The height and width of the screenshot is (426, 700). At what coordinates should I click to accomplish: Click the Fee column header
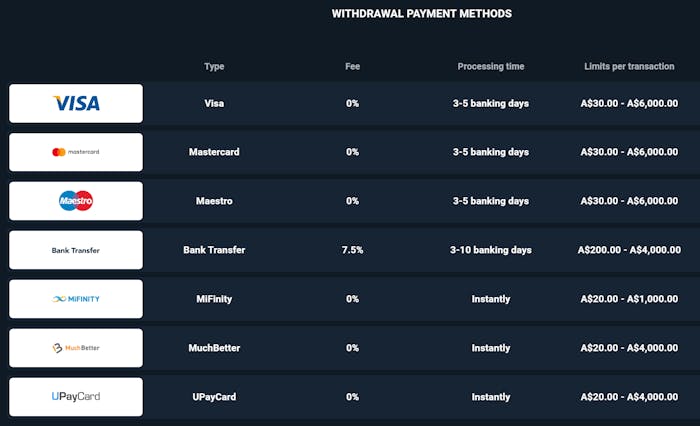click(352, 67)
